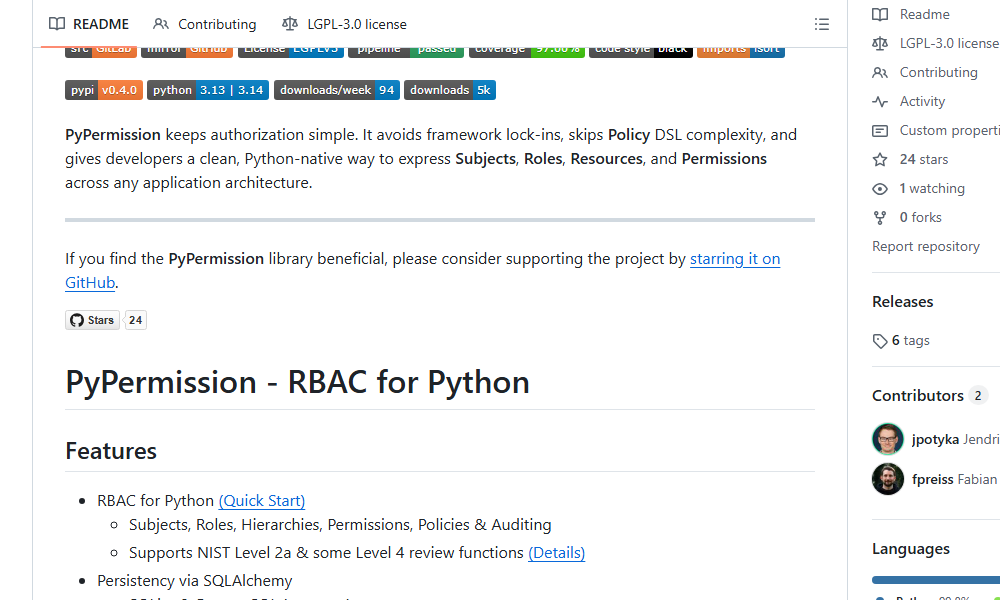Open the (Quick Start) link

point(261,501)
